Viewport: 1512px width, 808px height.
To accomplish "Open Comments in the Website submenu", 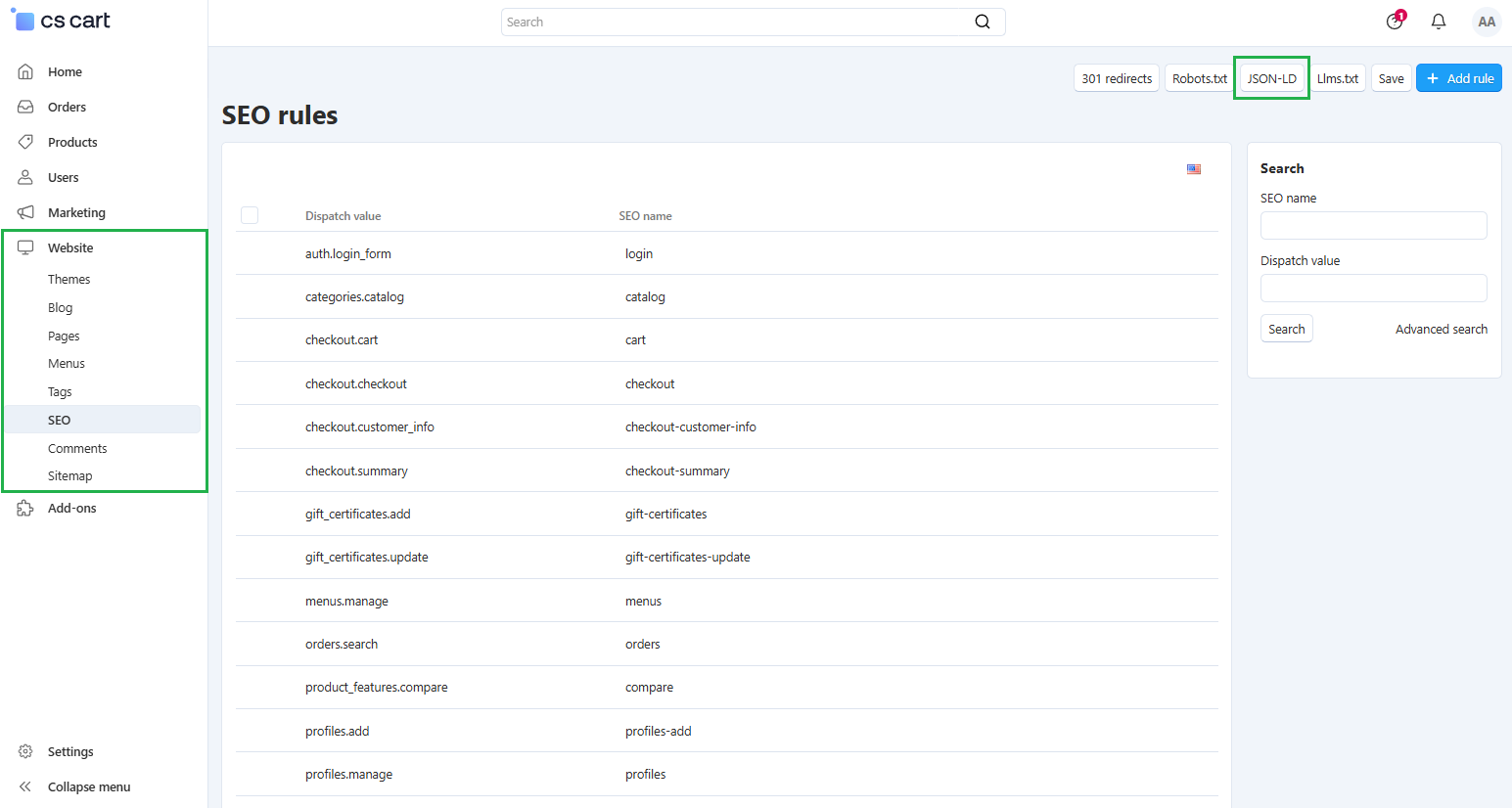I will (77, 448).
